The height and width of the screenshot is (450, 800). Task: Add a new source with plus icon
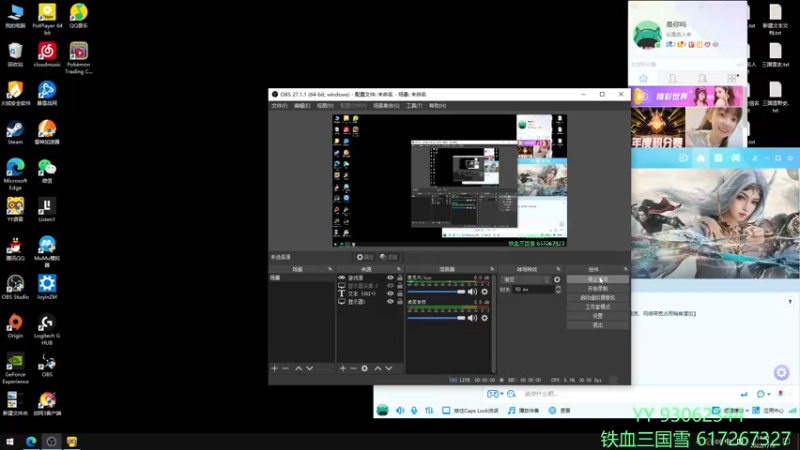pyautogui.click(x=343, y=368)
